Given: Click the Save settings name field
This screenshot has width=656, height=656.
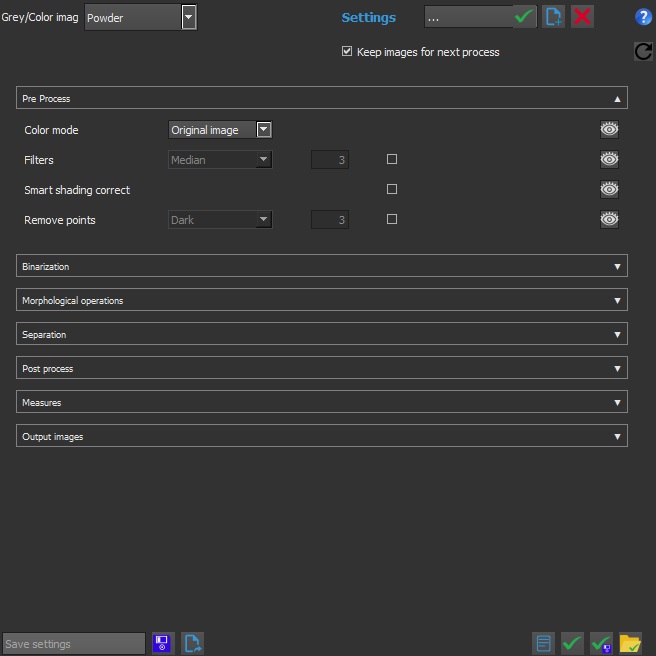Looking at the screenshot, I should tap(74, 643).
